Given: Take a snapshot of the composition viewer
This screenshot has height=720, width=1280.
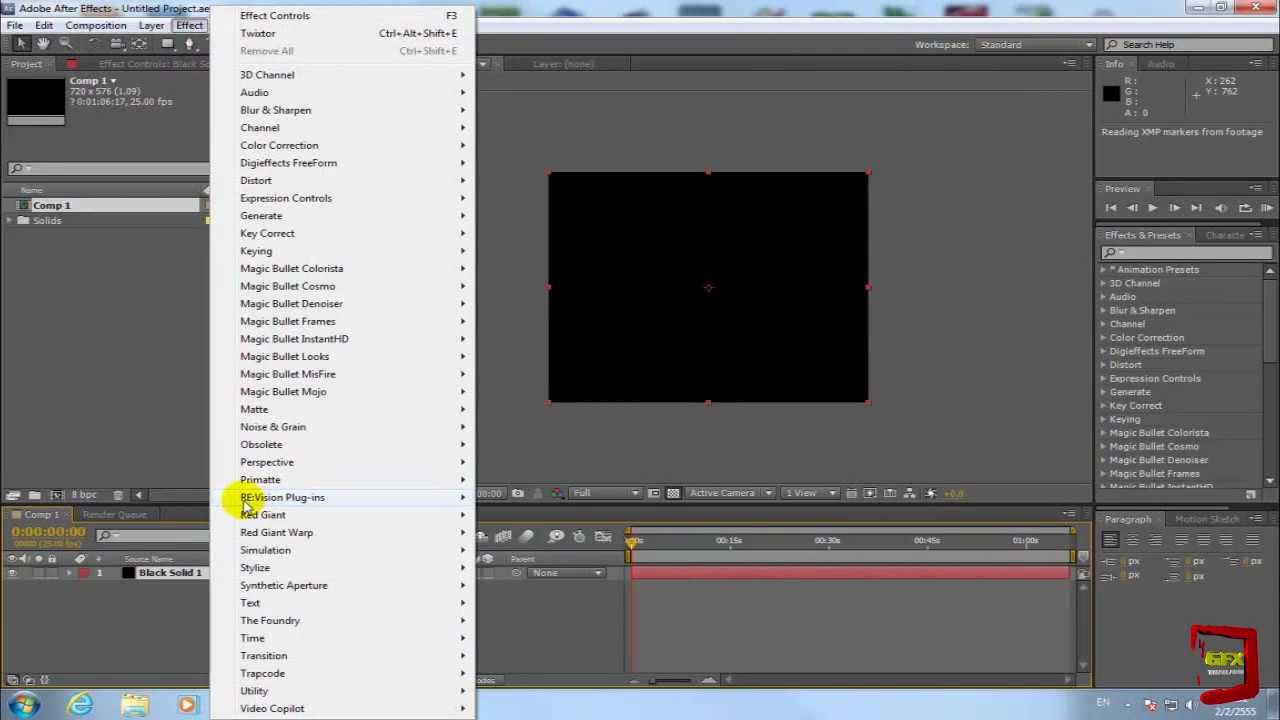Looking at the screenshot, I should (x=517, y=493).
